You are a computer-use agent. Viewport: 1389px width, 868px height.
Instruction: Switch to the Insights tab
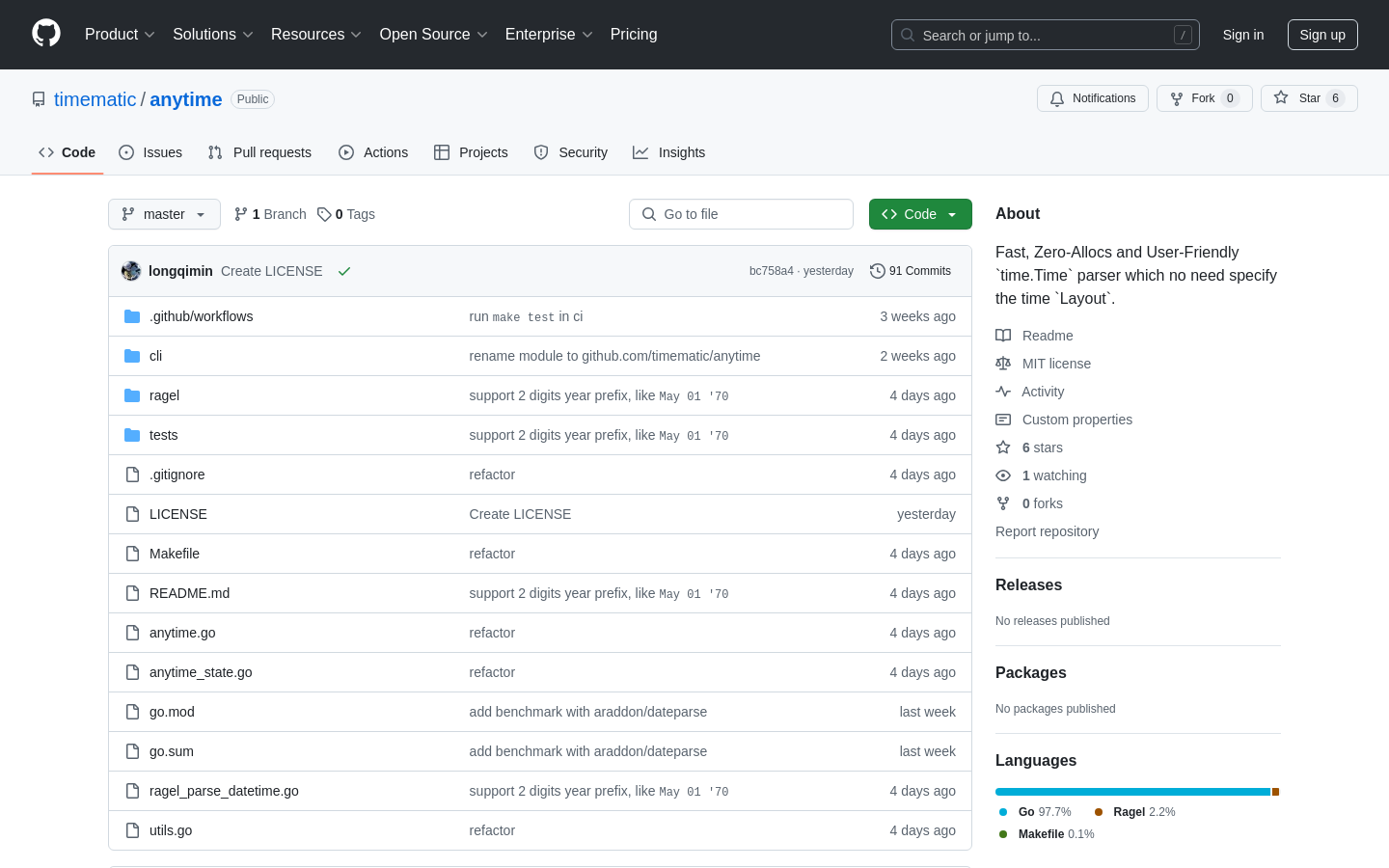(x=669, y=152)
